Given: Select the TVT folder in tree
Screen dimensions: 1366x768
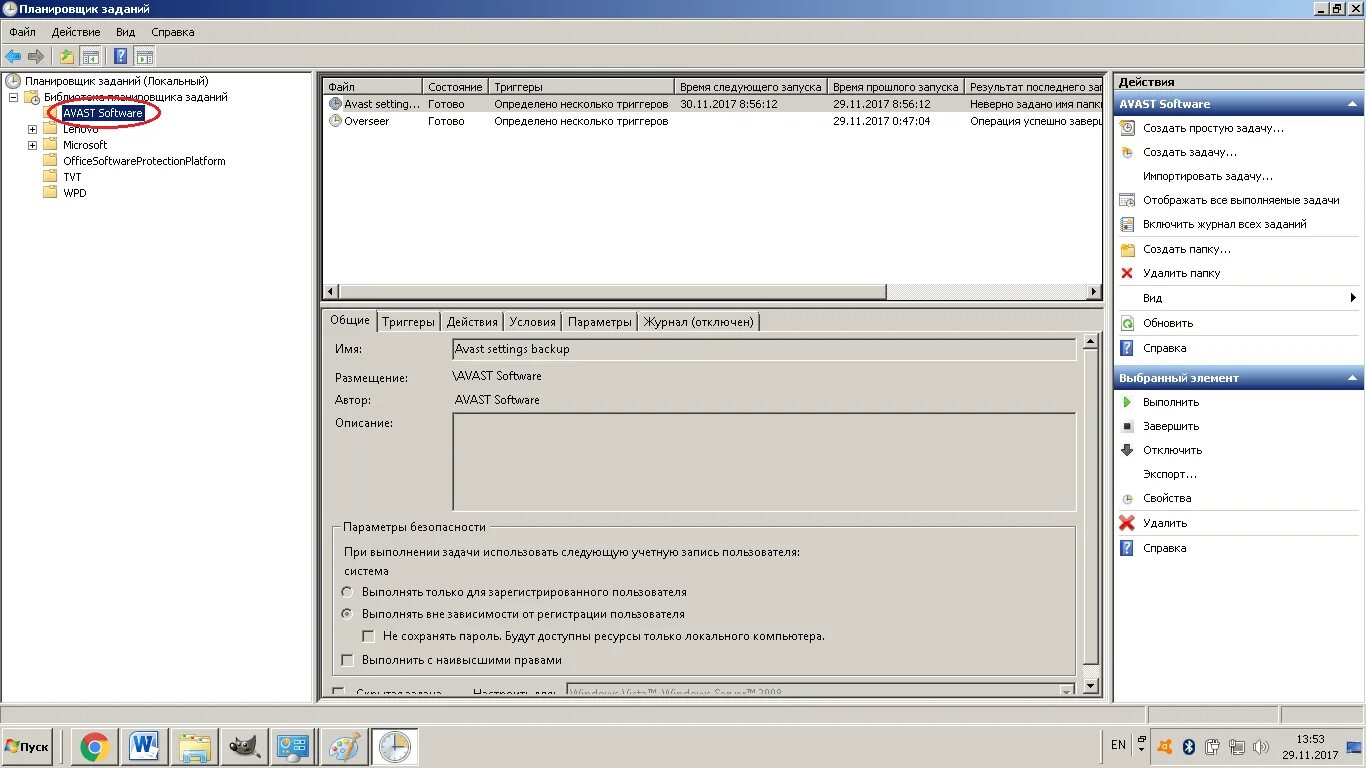Looking at the screenshot, I should (72, 177).
